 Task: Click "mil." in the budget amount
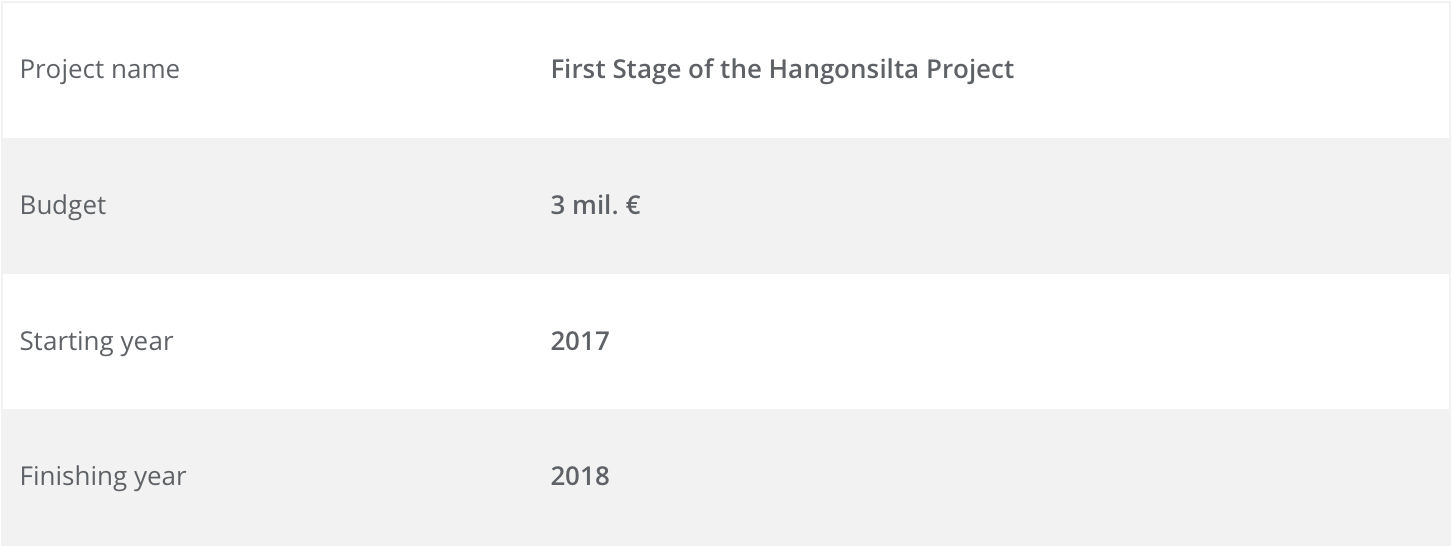pyautogui.click(x=594, y=205)
